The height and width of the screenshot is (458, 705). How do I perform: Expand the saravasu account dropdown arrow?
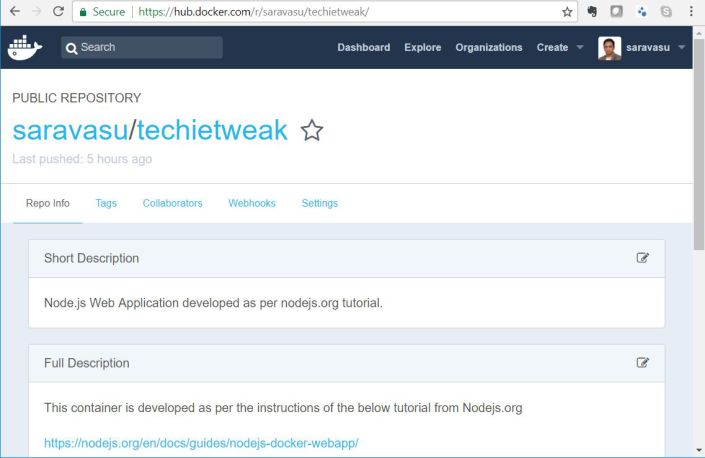[682, 47]
